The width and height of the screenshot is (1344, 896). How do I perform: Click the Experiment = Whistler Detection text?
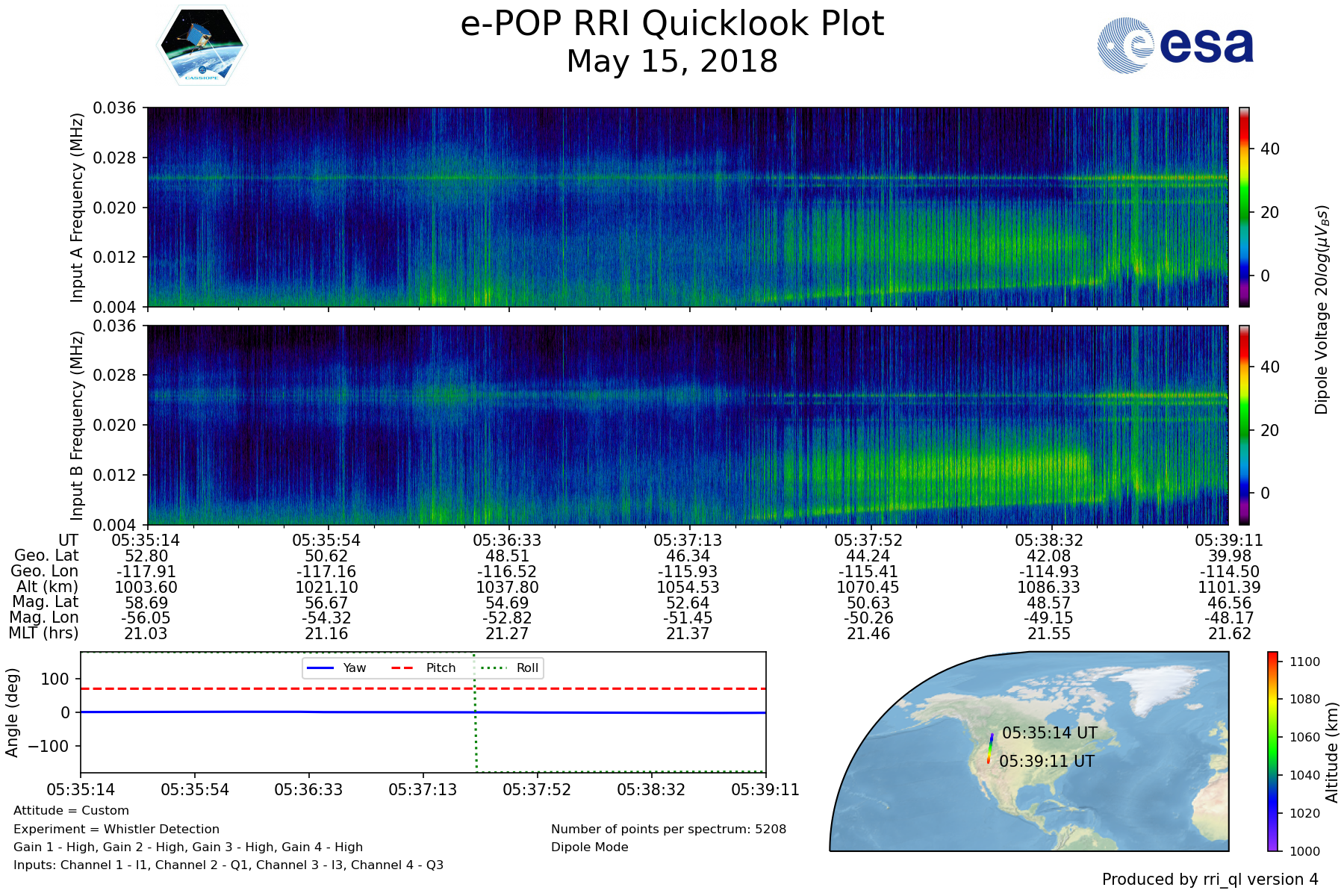tap(116, 829)
